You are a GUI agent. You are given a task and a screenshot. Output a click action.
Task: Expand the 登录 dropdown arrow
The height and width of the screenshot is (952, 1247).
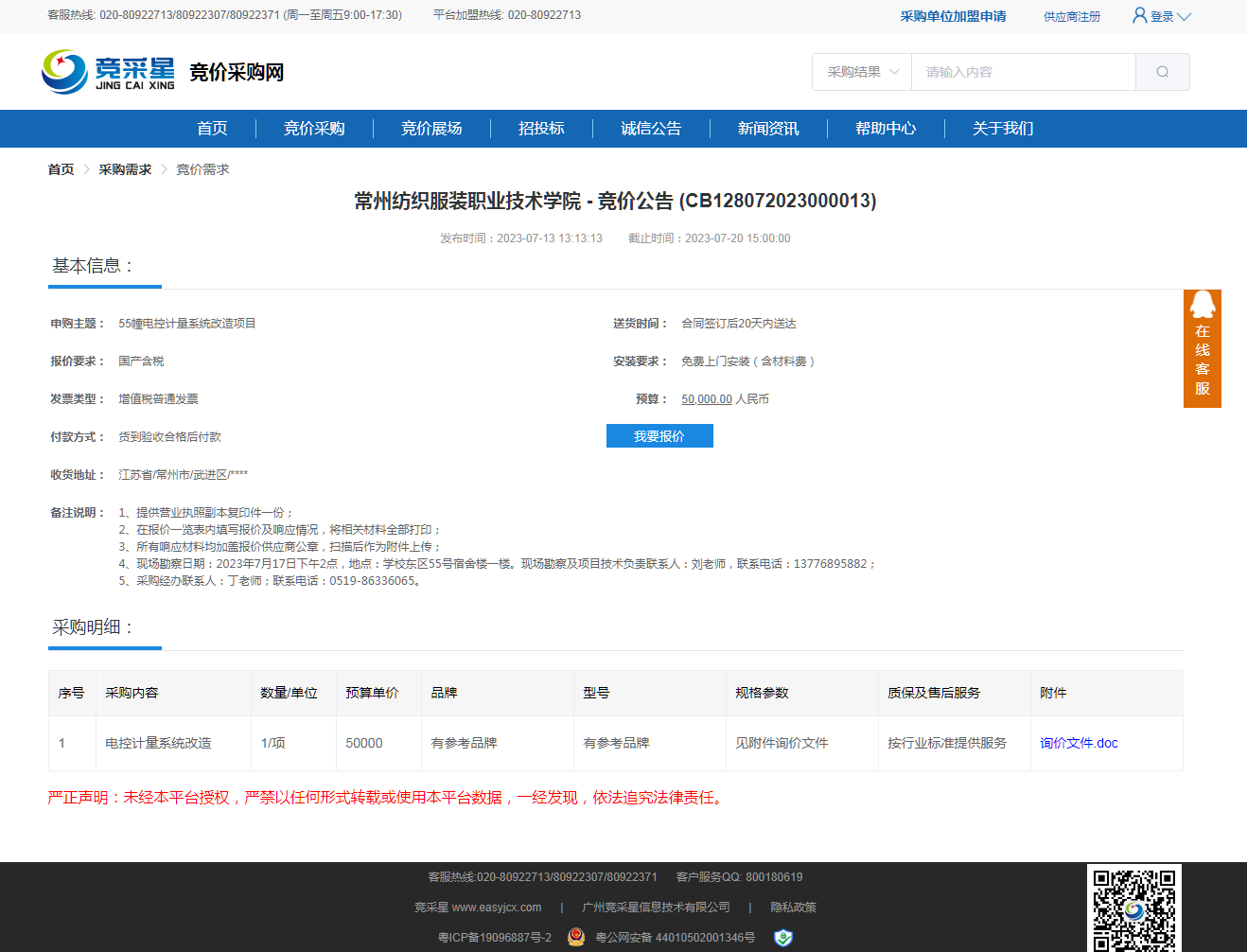1184,16
